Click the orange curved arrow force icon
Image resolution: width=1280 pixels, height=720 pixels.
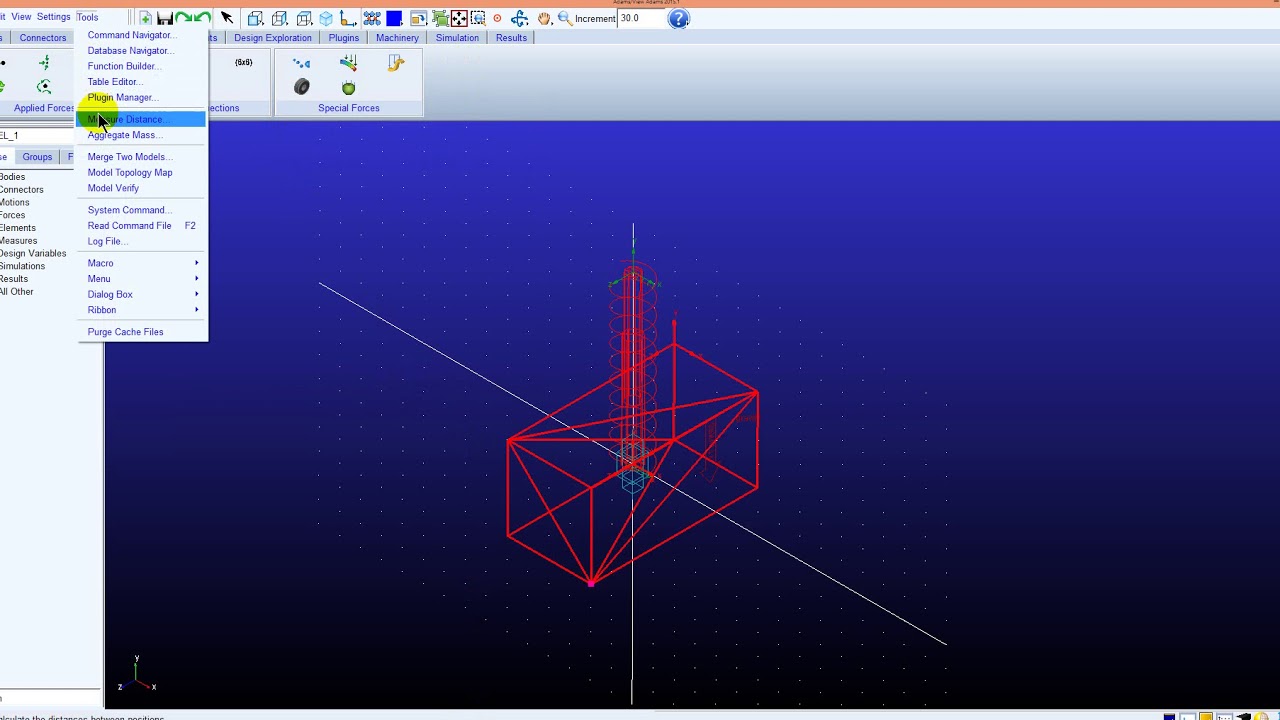pos(396,64)
